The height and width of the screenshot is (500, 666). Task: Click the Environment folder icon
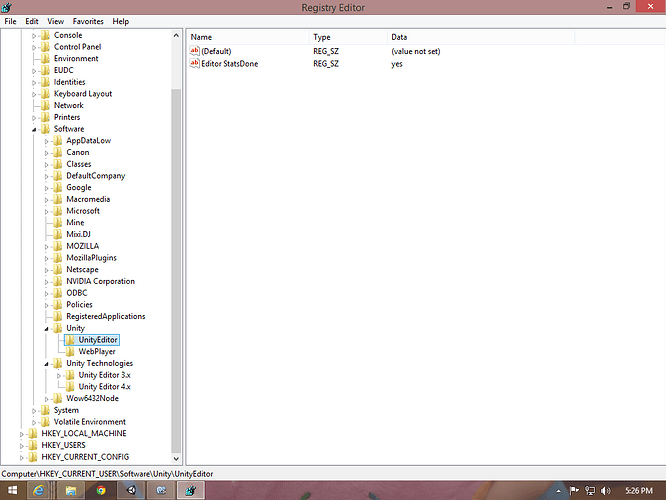tap(45, 59)
